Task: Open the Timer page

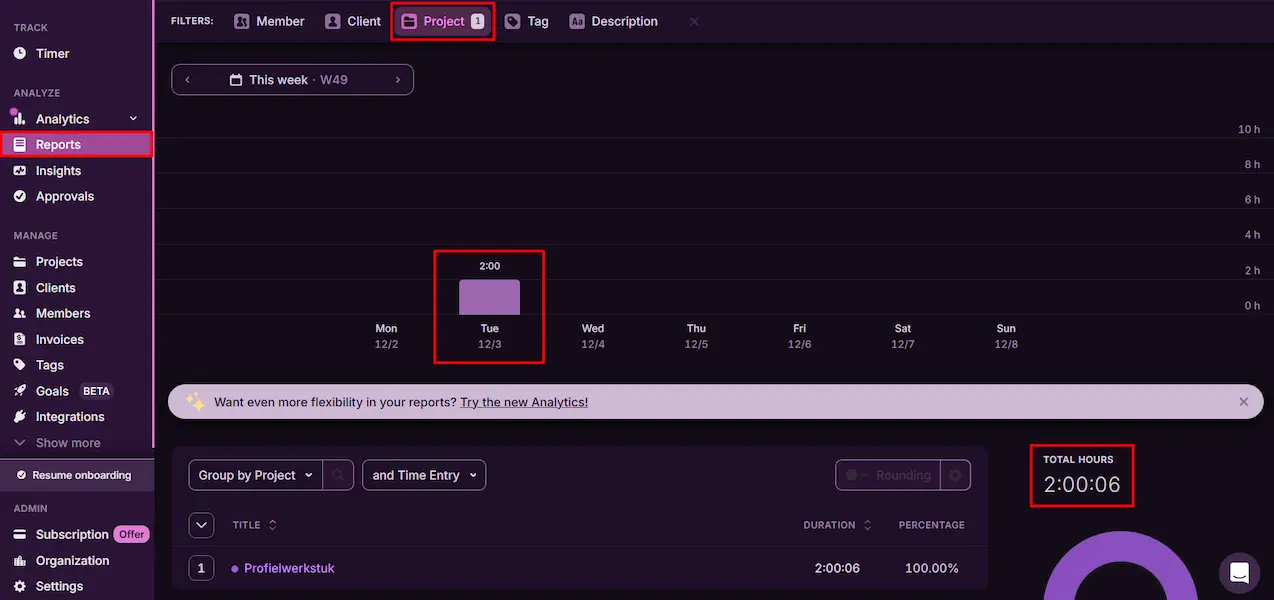Action: click(x=52, y=53)
